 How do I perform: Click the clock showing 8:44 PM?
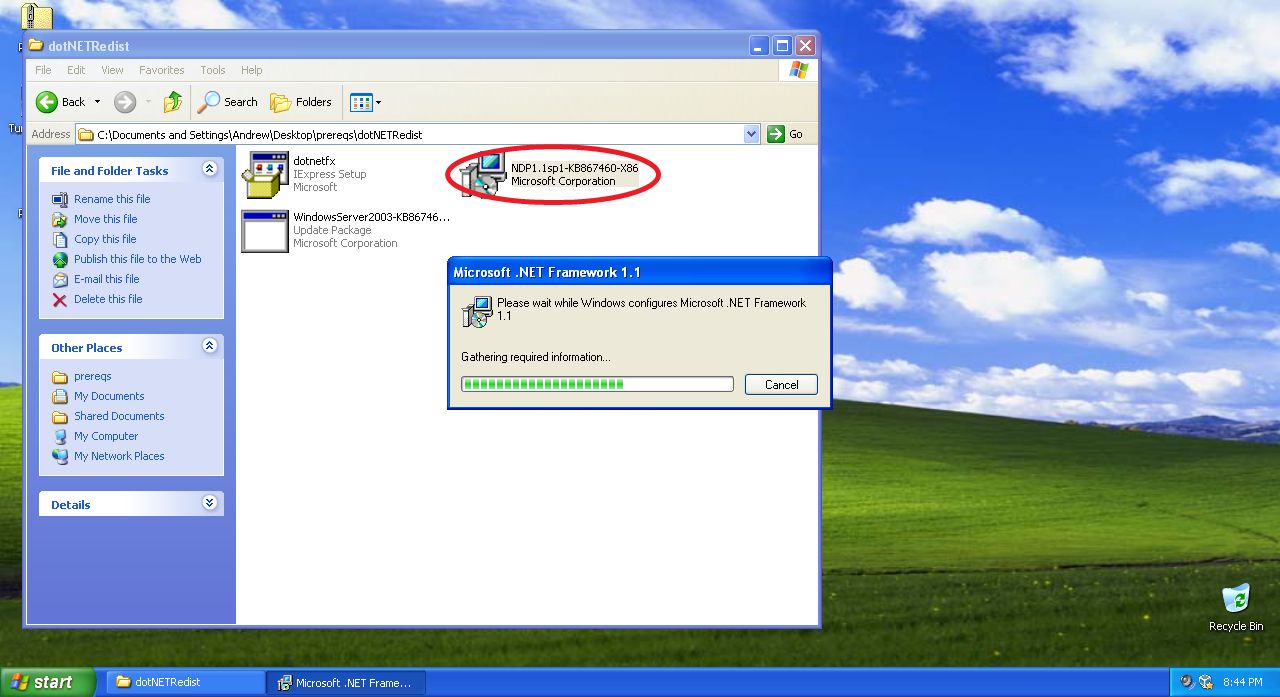point(1243,682)
